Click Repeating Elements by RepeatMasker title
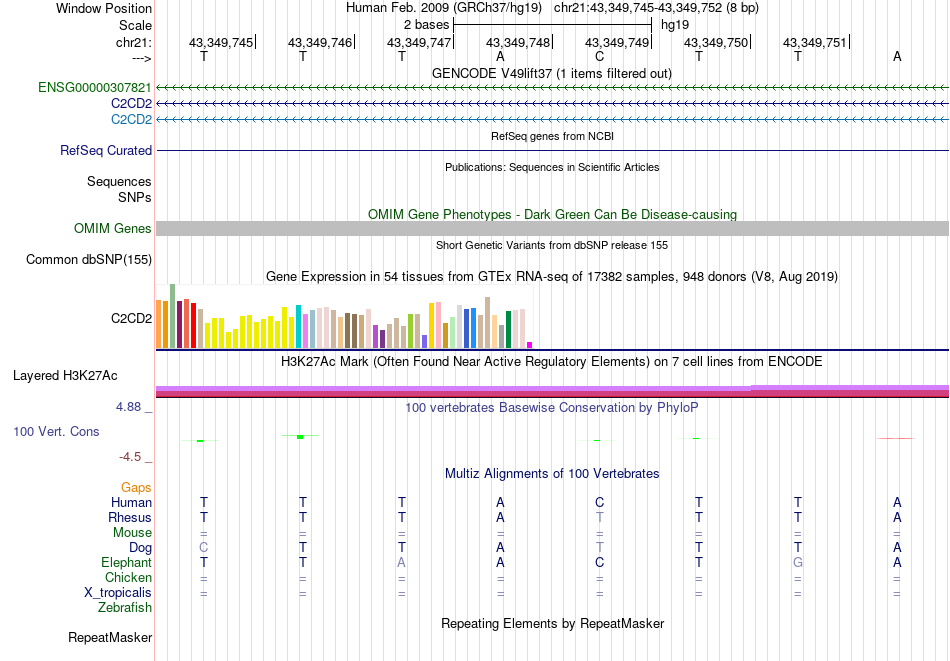The height and width of the screenshot is (661, 950). (552, 623)
